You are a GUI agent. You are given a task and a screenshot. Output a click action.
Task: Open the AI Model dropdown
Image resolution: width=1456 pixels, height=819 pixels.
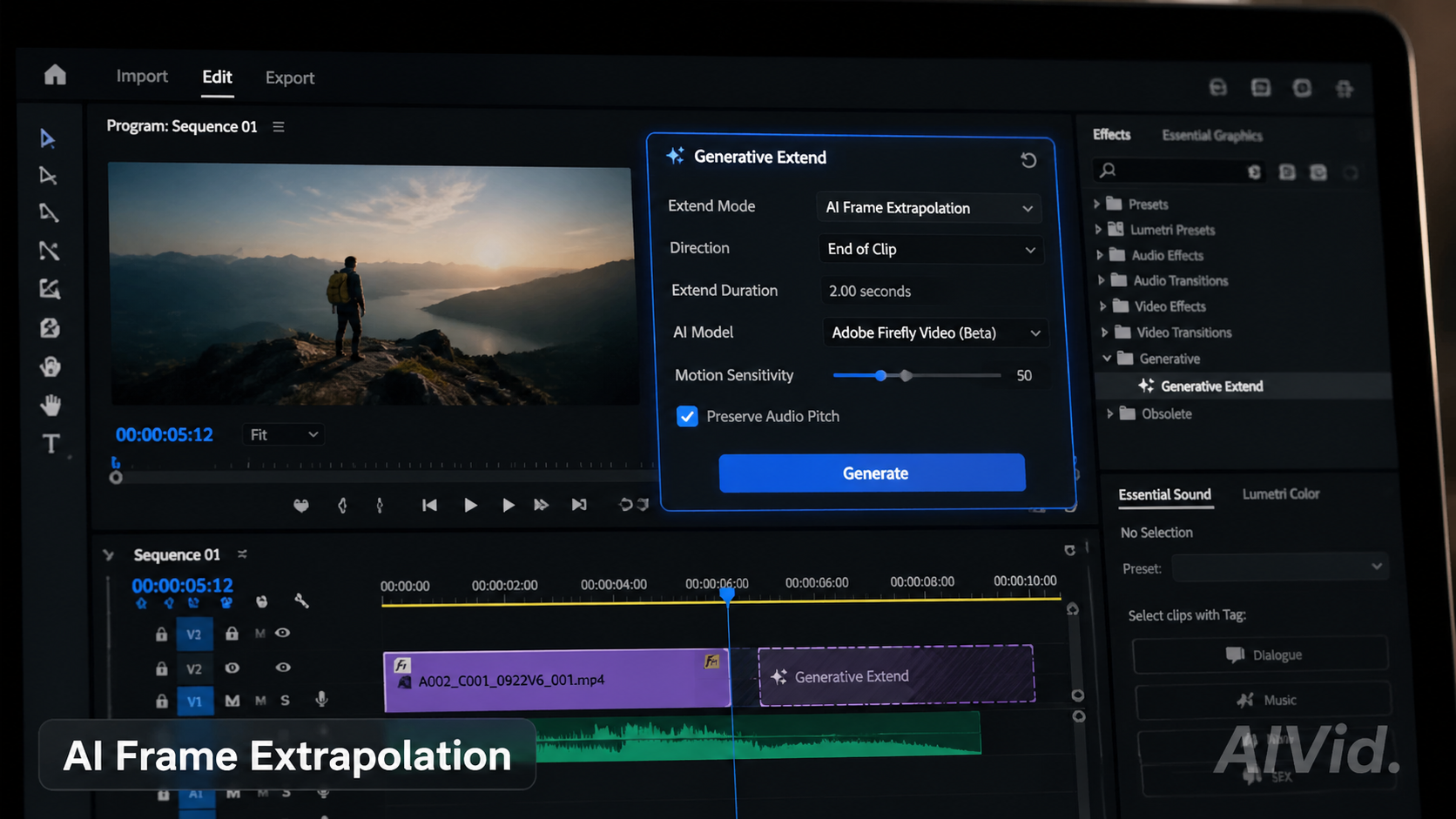click(935, 332)
